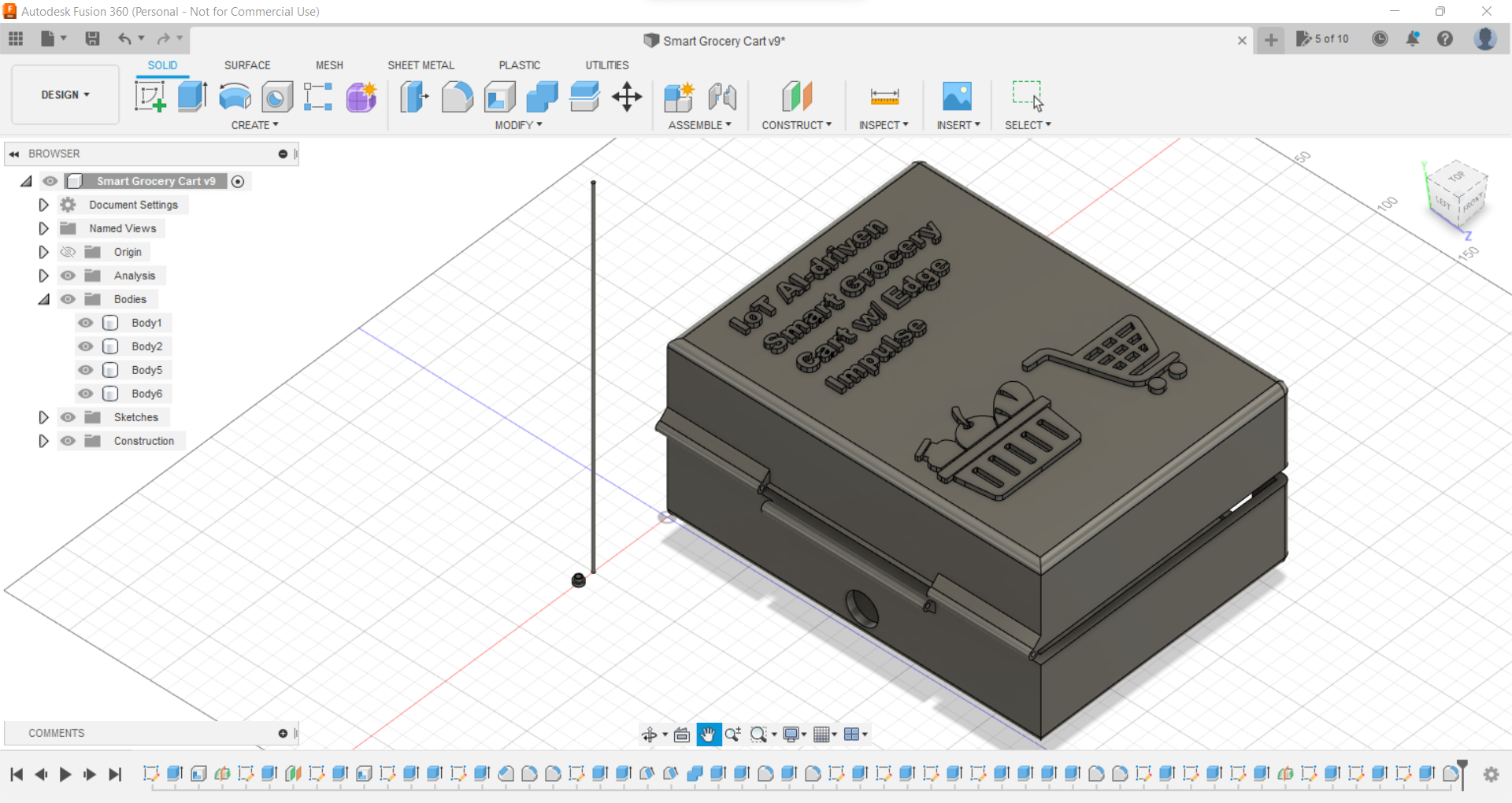Click the Redo arrow
The width and height of the screenshot is (1512, 803).
point(163,39)
